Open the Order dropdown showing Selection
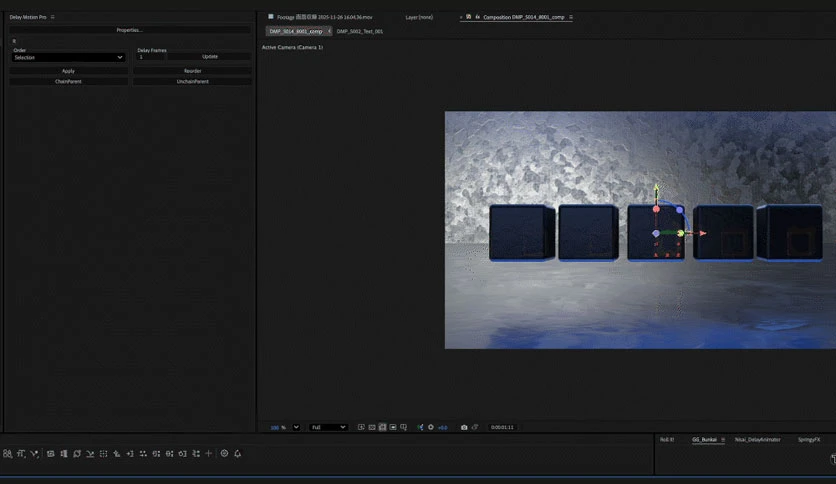The height and width of the screenshot is (484, 836). click(68, 57)
